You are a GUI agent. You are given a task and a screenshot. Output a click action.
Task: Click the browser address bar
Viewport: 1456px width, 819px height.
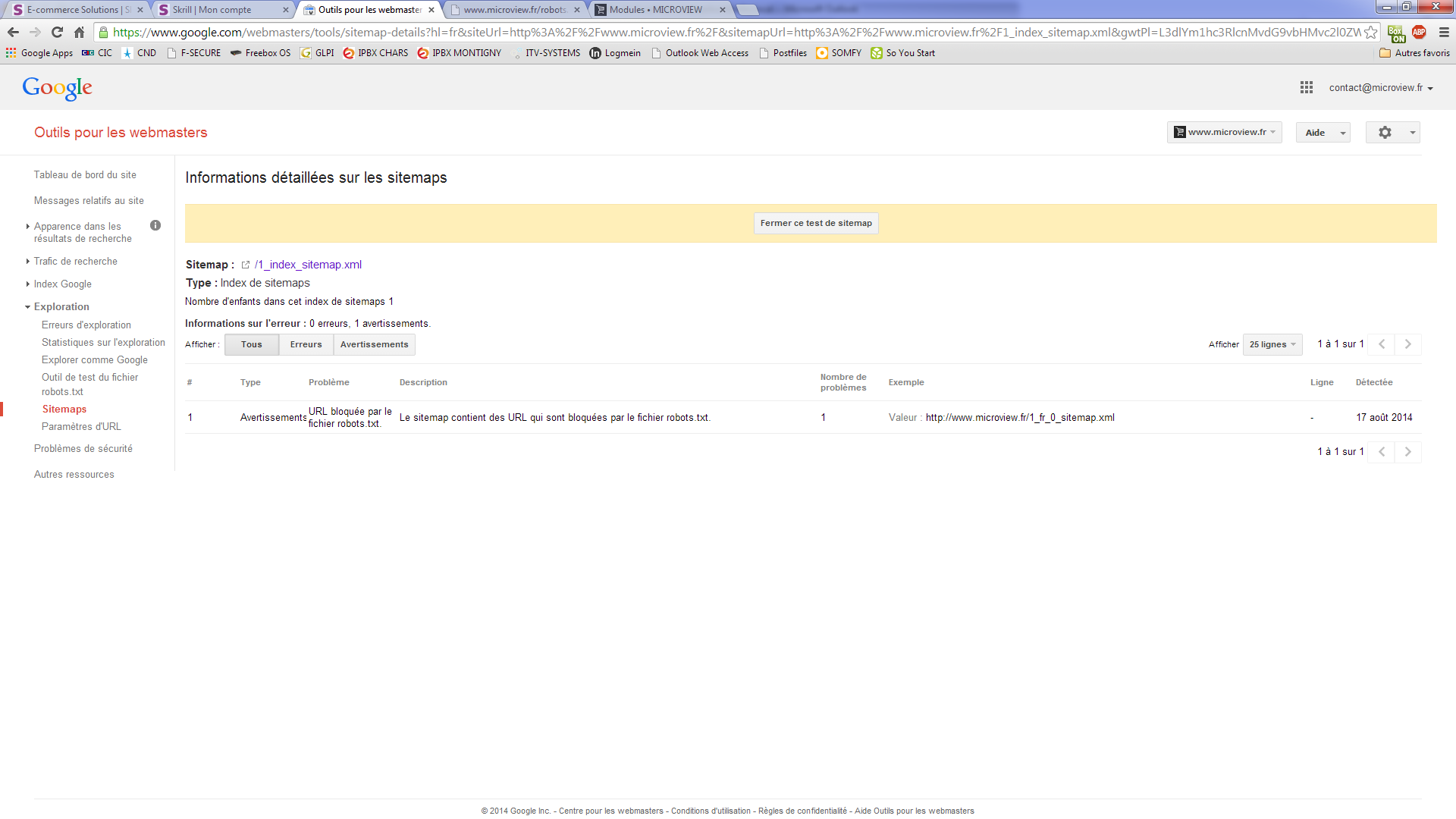tap(728, 33)
